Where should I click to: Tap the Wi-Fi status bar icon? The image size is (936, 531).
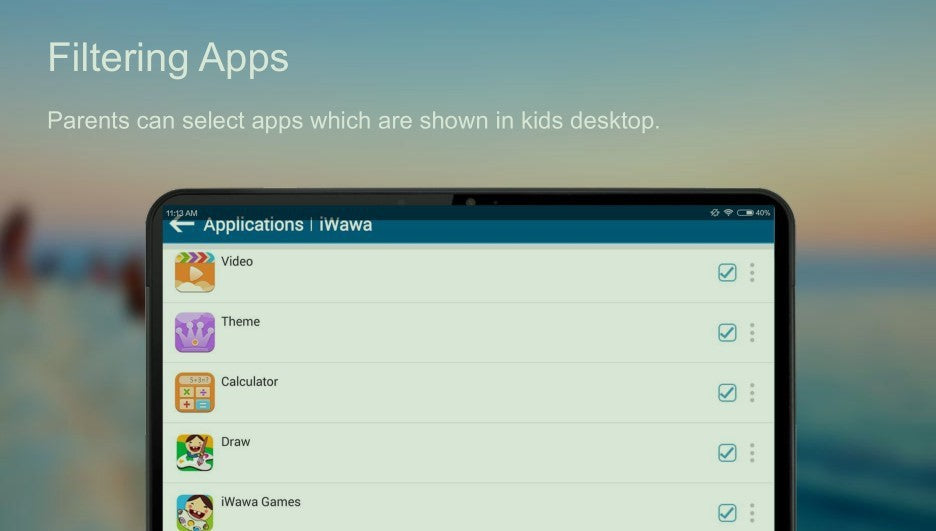728,213
